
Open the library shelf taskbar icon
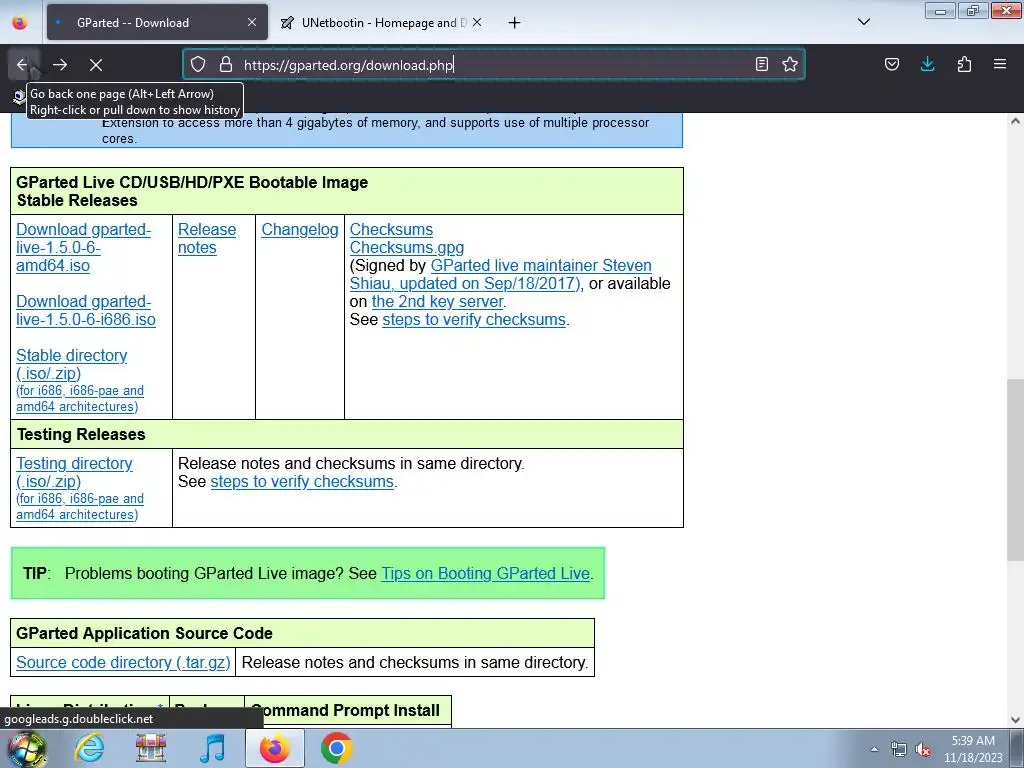click(x=151, y=748)
